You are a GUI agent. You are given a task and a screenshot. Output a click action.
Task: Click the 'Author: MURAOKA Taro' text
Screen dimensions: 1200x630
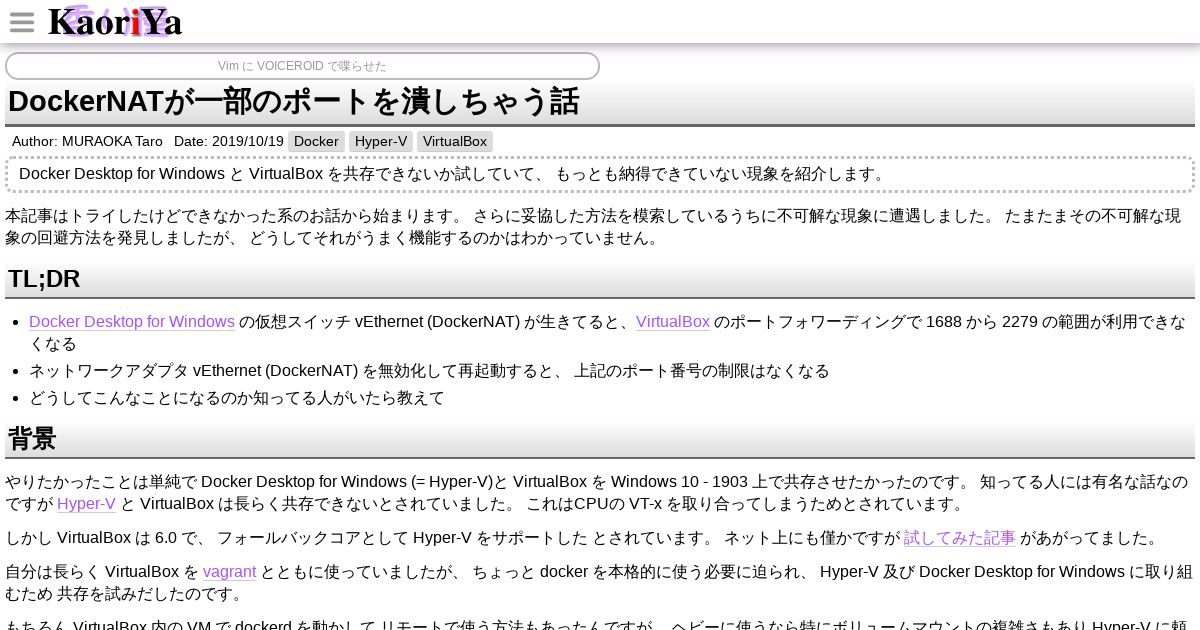point(87,142)
